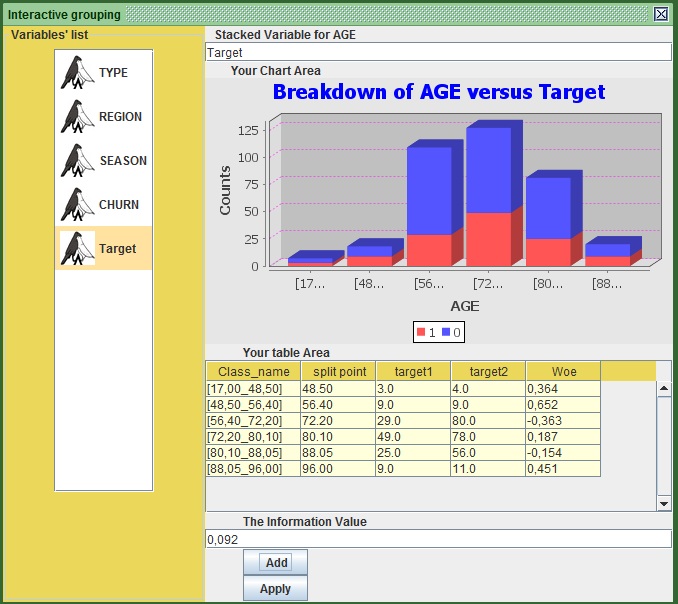678x604 pixels.
Task: Click Woe cell 0,652
Action: (563, 405)
